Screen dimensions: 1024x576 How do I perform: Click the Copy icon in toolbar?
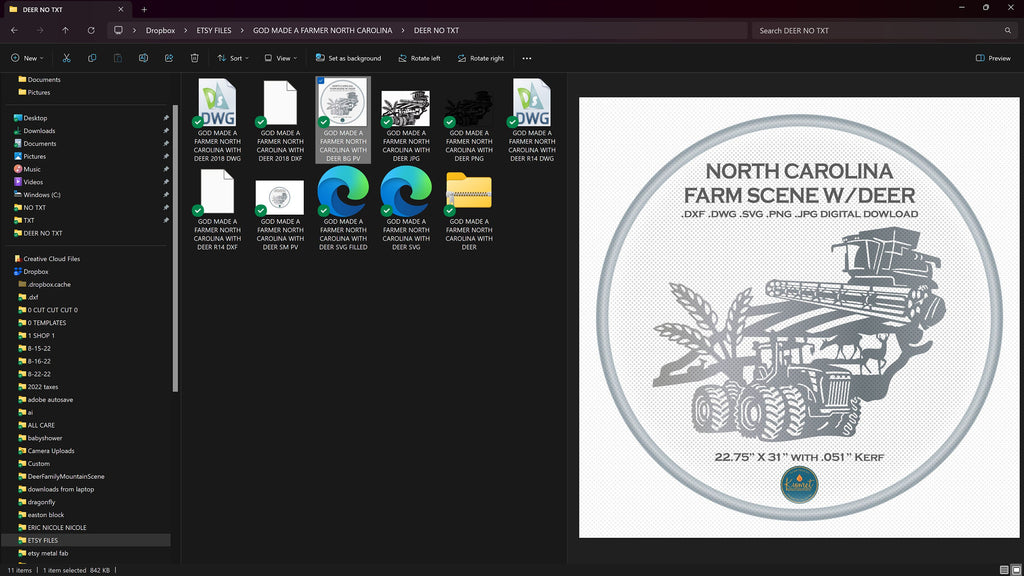(x=92, y=58)
